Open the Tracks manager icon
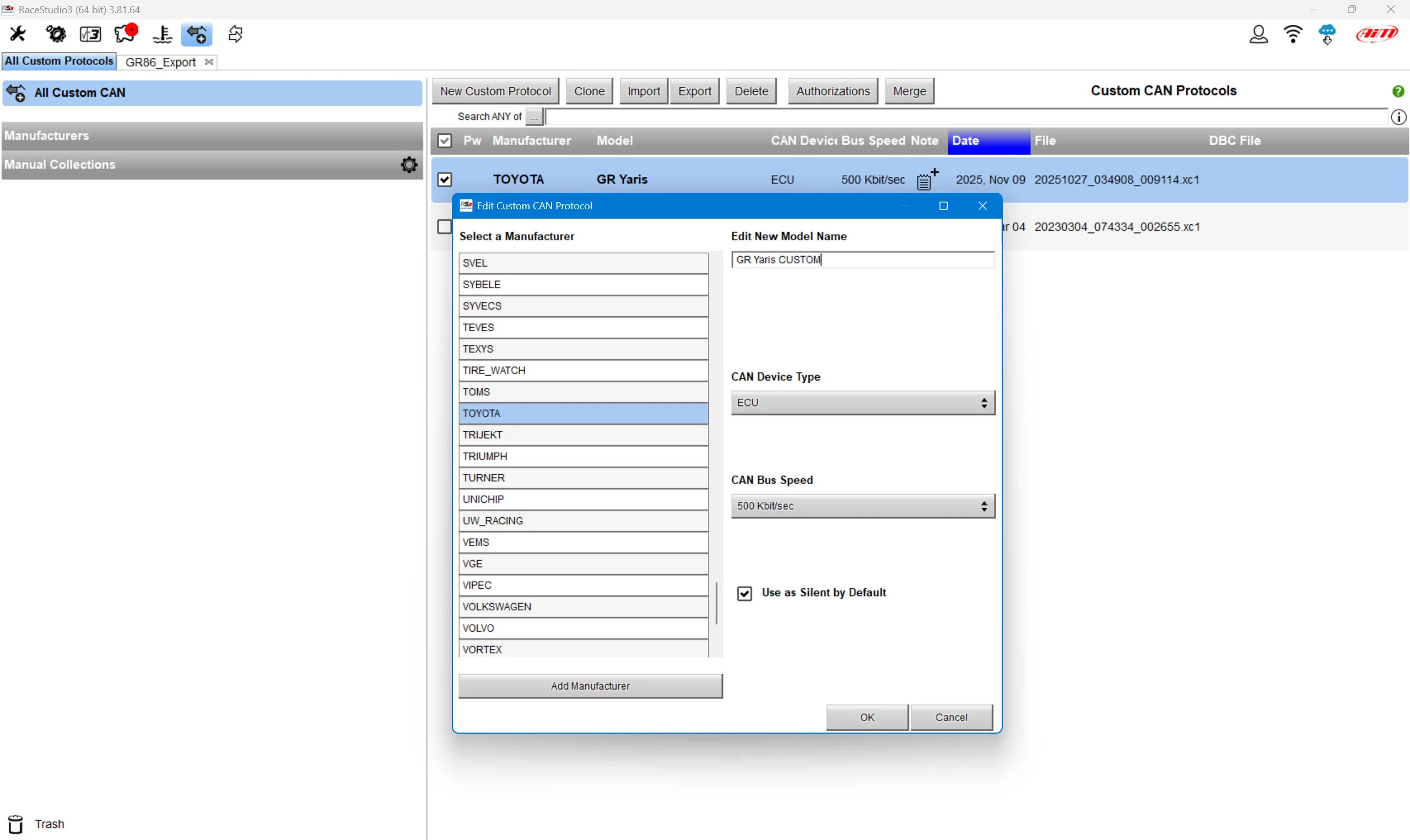The height and width of the screenshot is (840, 1410). click(x=126, y=34)
